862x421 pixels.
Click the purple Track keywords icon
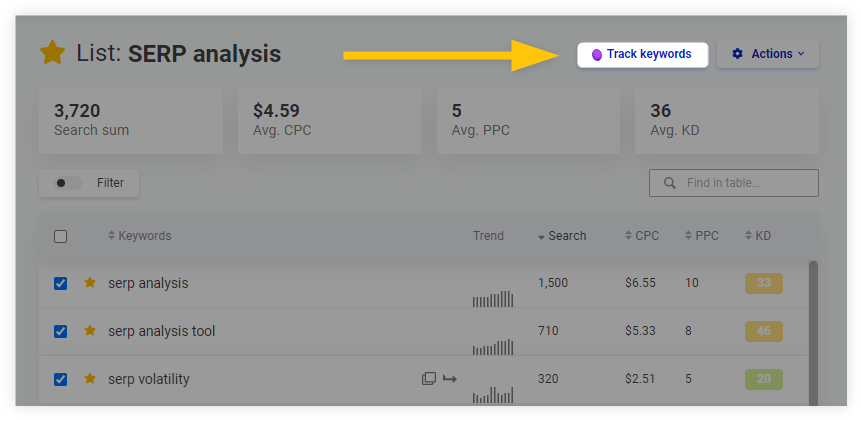[x=597, y=55]
